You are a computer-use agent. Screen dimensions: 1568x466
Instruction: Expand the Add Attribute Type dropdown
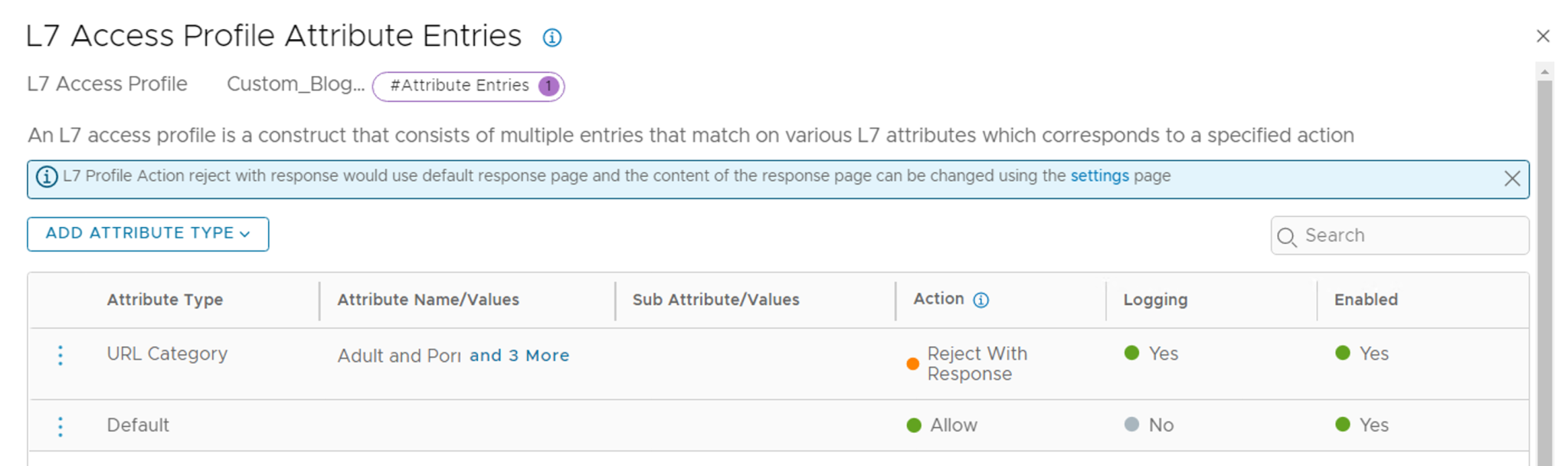click(x=148, y=234)
